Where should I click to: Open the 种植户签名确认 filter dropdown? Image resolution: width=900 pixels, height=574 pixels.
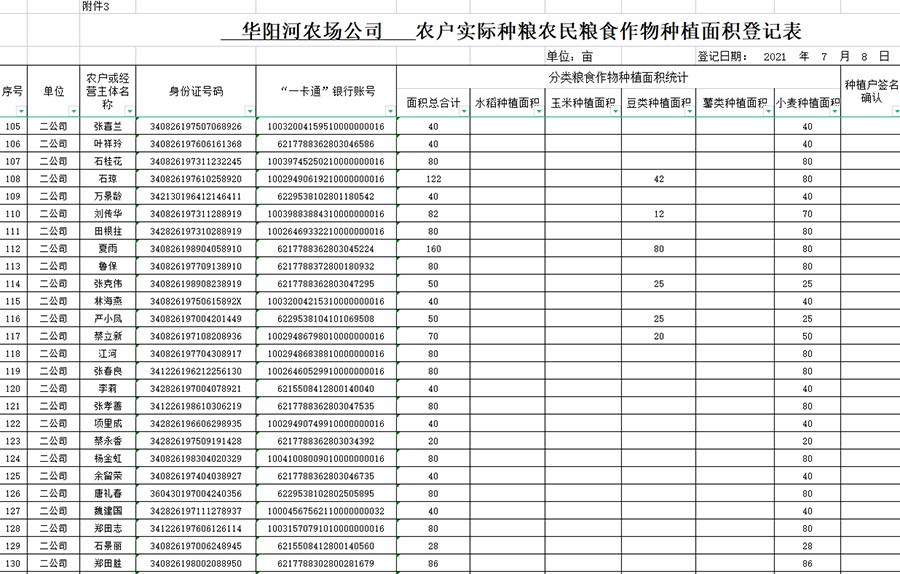pos(893,111)
